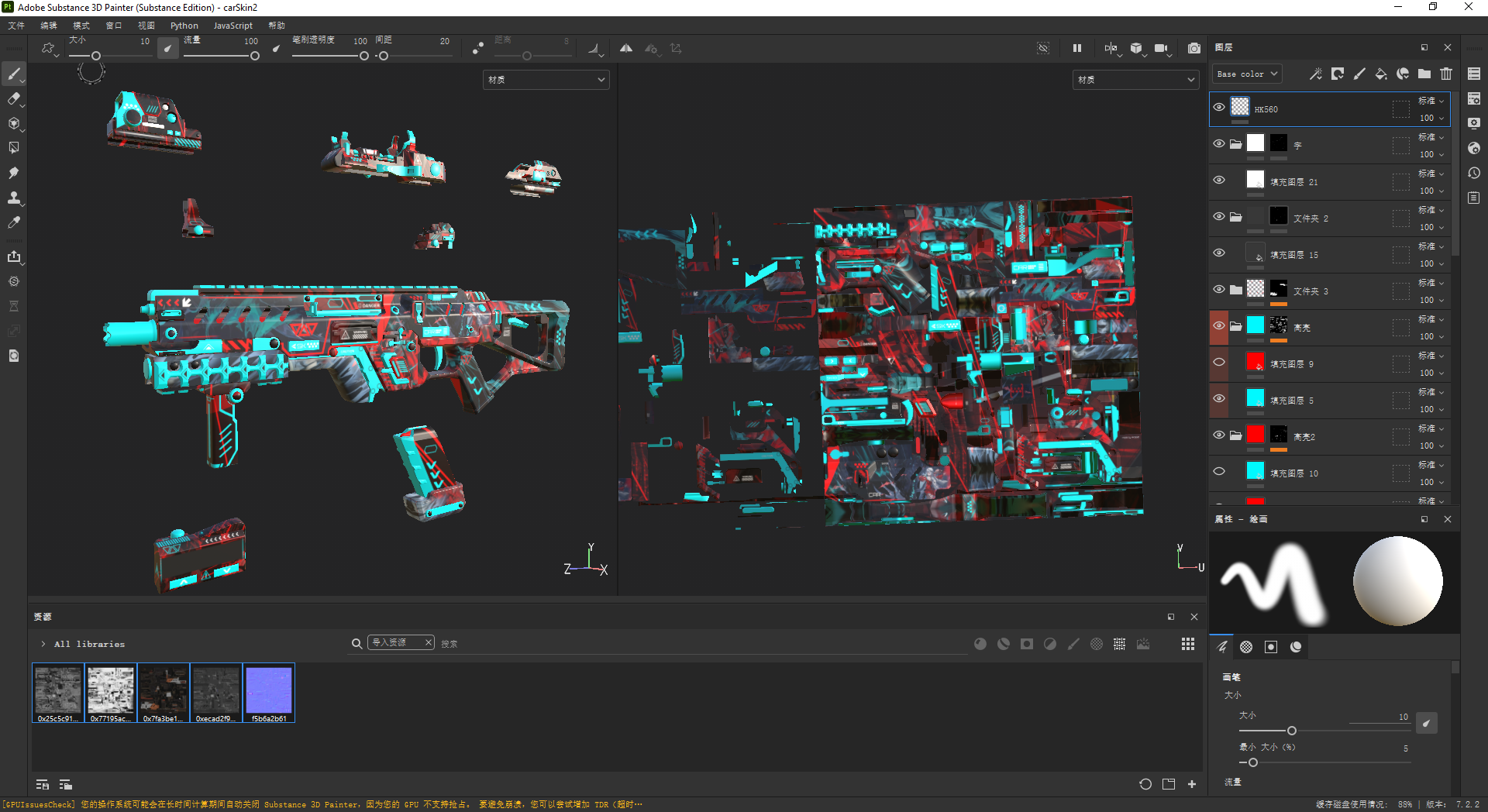Screen dimensions: 1488x812
Task: Click the add fill layer bucket icon
Action: pyautogui.click(x=1381, y=74)
